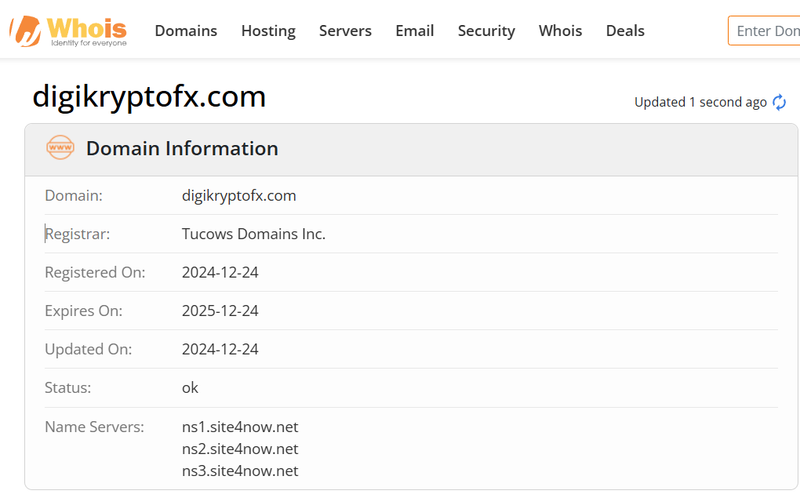Select the Expires On date 2025-12-24
Image resolution: width=800 pixels, height=494 pixels.
click(x=220, y=311)
